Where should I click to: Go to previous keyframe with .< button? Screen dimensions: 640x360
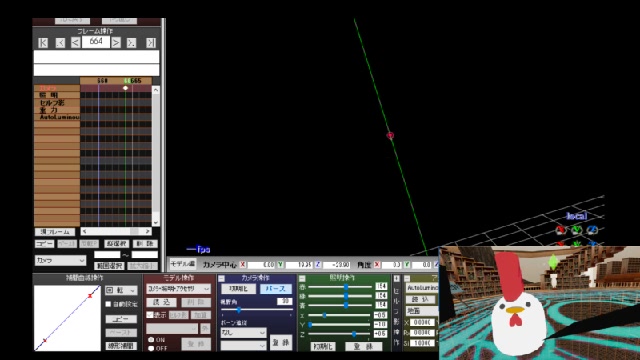point(60,42)
